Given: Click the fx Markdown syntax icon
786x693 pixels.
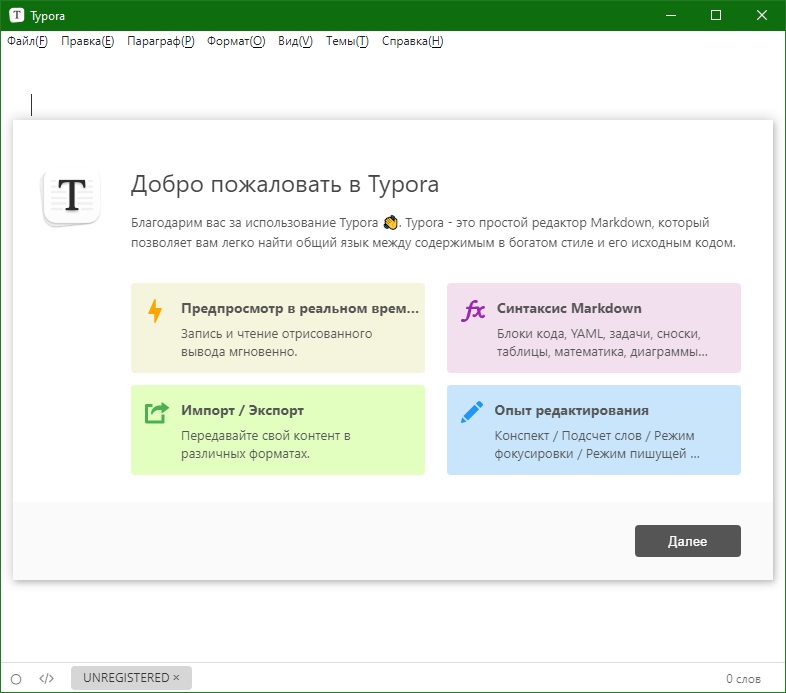Looking at the screenshot, I should point(472,310).
